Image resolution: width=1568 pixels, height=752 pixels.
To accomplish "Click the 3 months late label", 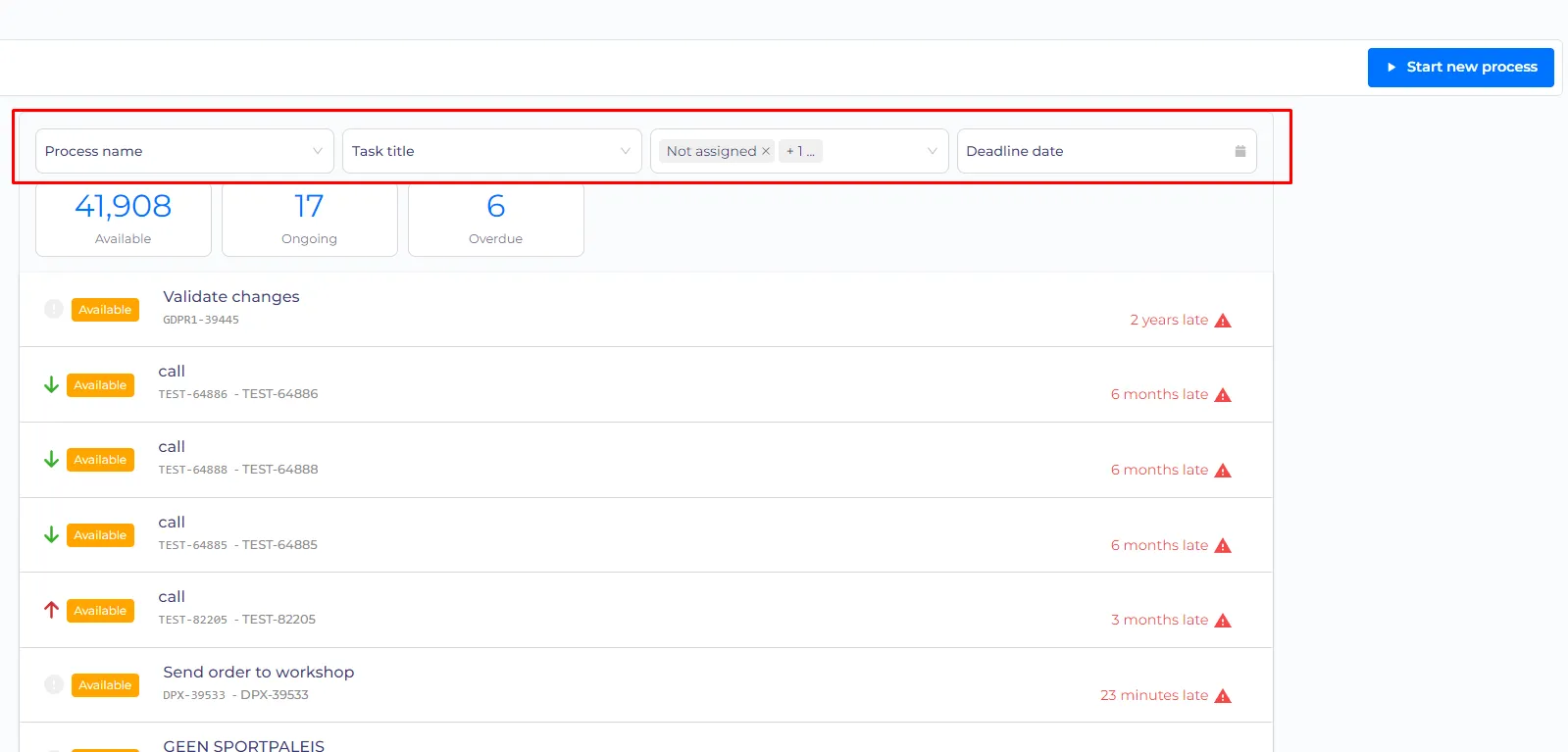I will click(x=1159, y=621).
